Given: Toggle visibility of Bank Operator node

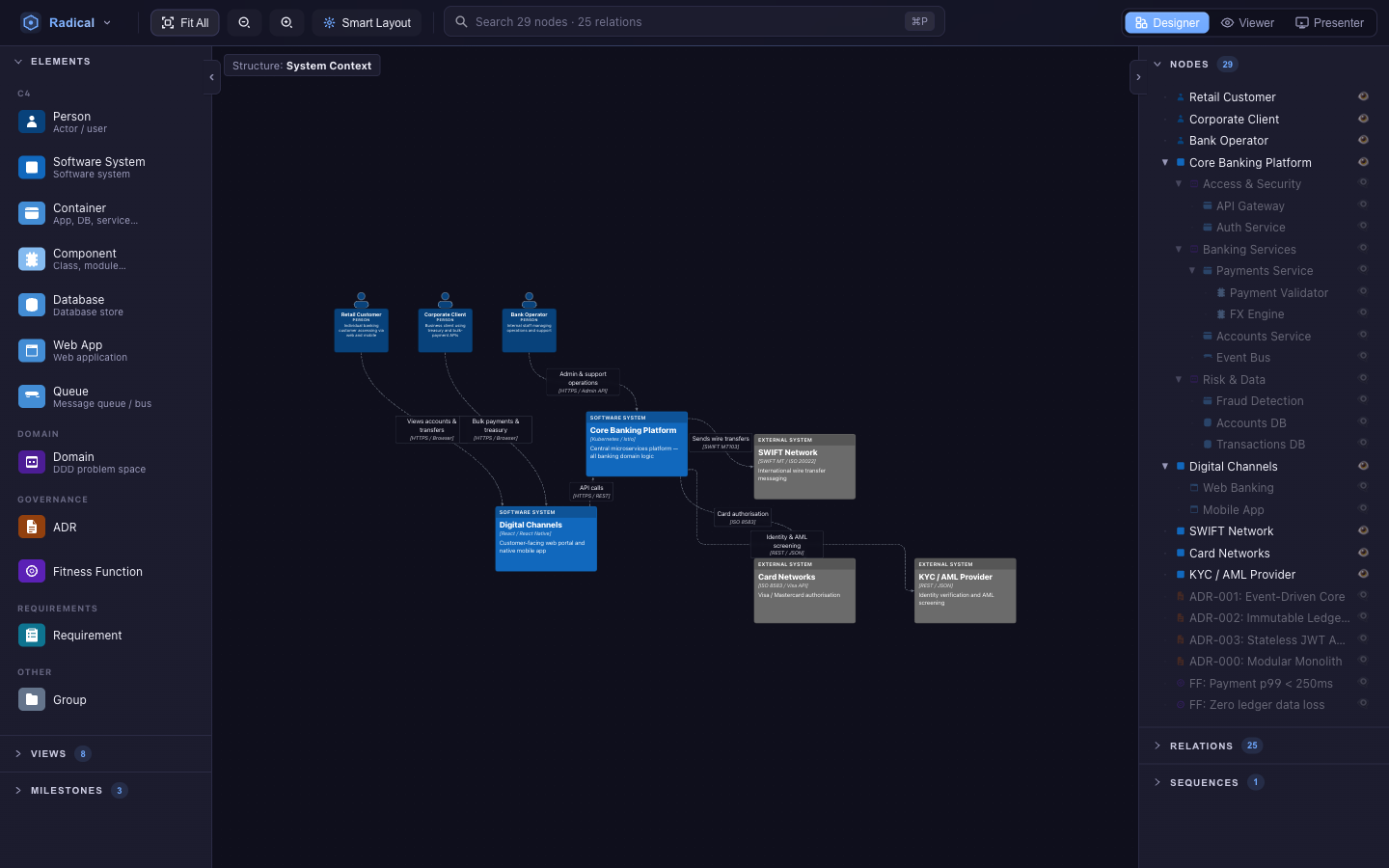Looking at the screenshot, I should click(1363, 140).
